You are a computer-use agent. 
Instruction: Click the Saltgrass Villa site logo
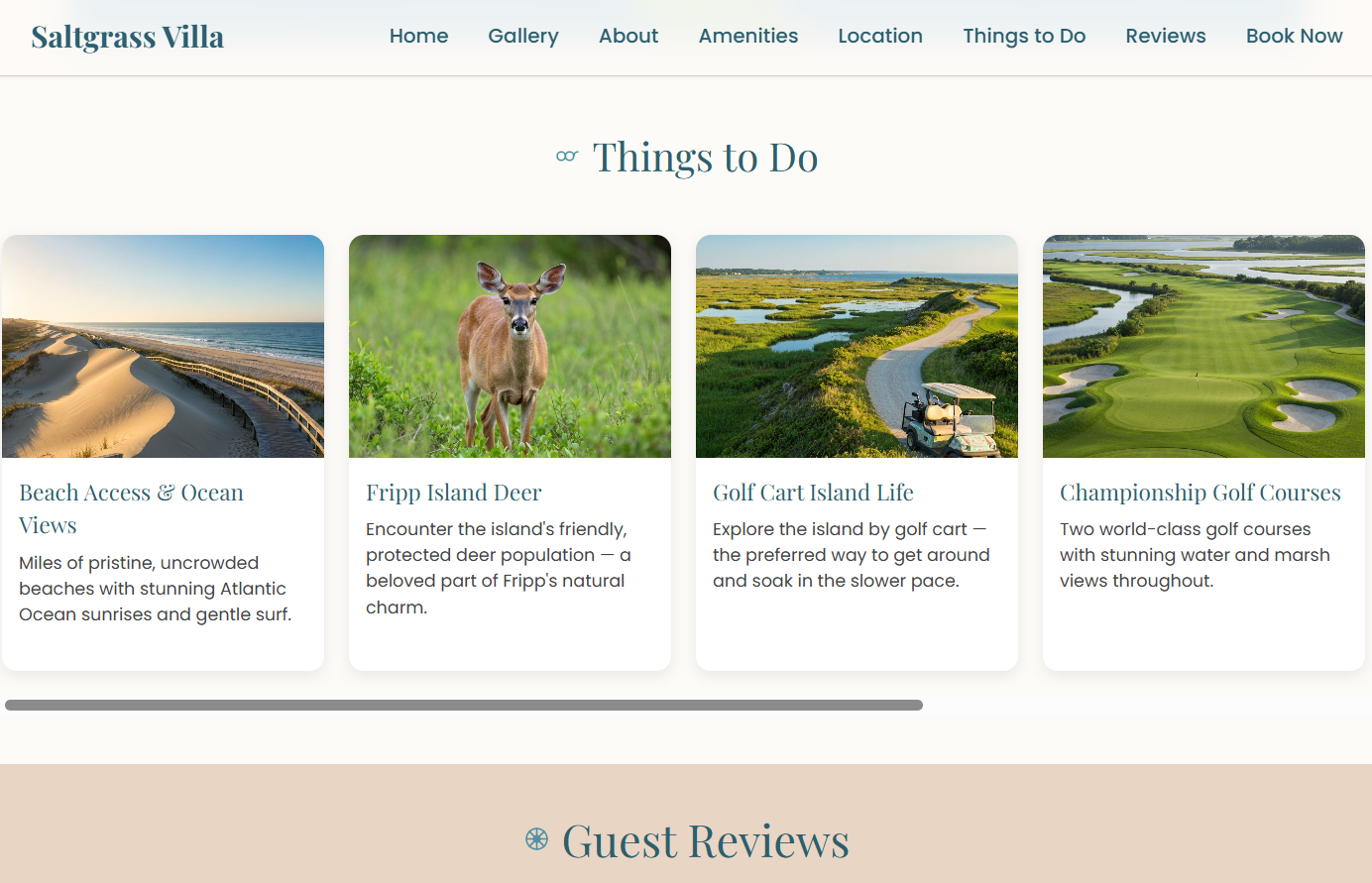click(x=128, y=37)
